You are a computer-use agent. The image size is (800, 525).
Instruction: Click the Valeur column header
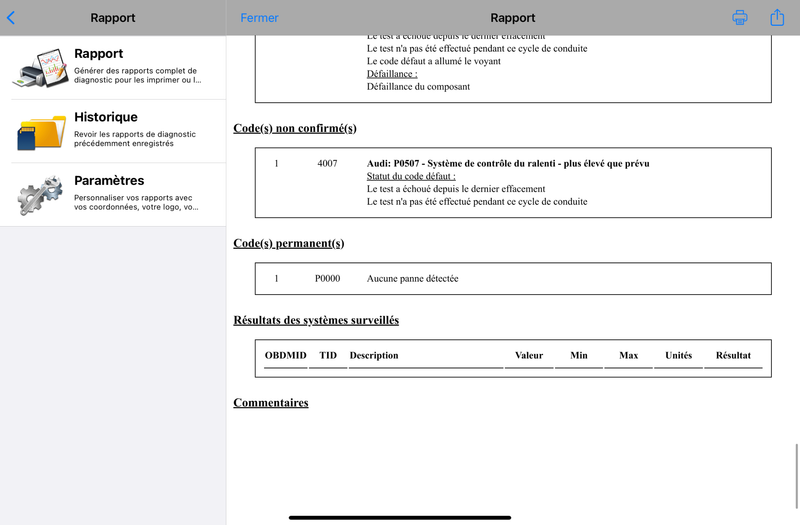point(529,355)
